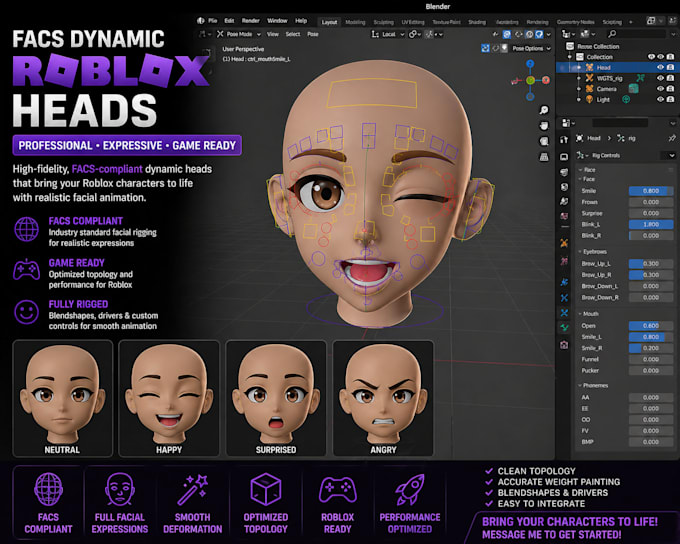Hide the Head object with its eye icon
Viewport: 680px width, 544px height.
click(x=660, y=68)
